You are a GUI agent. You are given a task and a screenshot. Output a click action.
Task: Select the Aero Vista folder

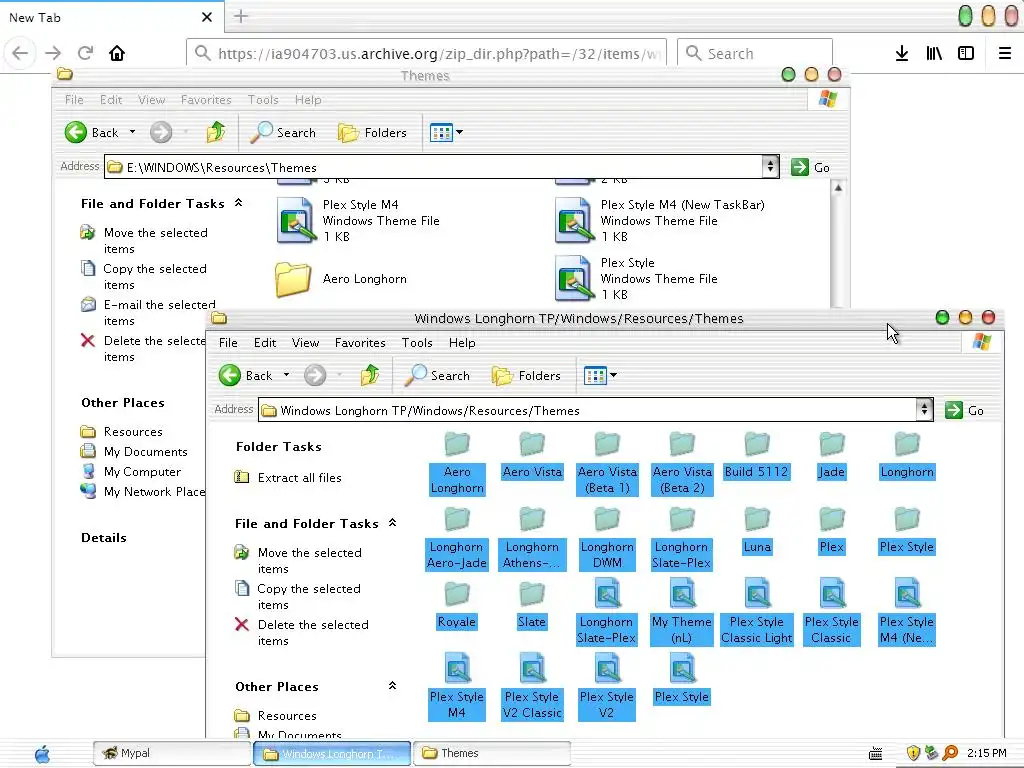pos(532,456)
